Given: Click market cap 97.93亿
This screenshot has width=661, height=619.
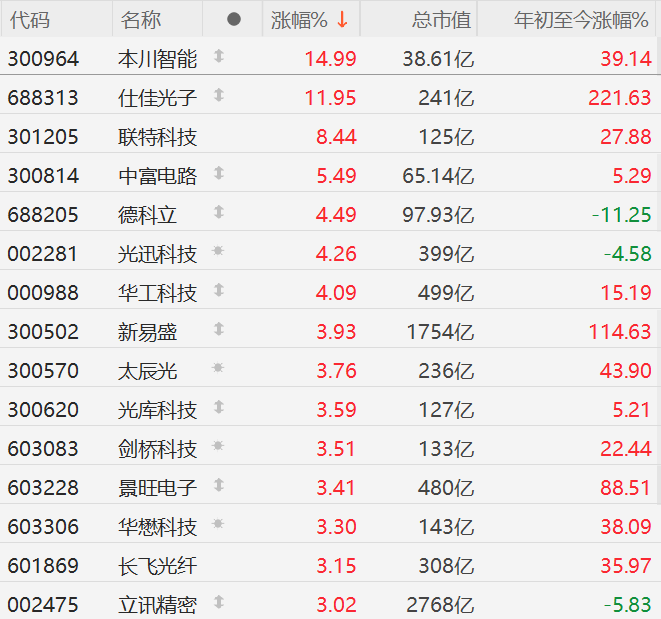Looking at the screenshot, I should tap(438, 215).
